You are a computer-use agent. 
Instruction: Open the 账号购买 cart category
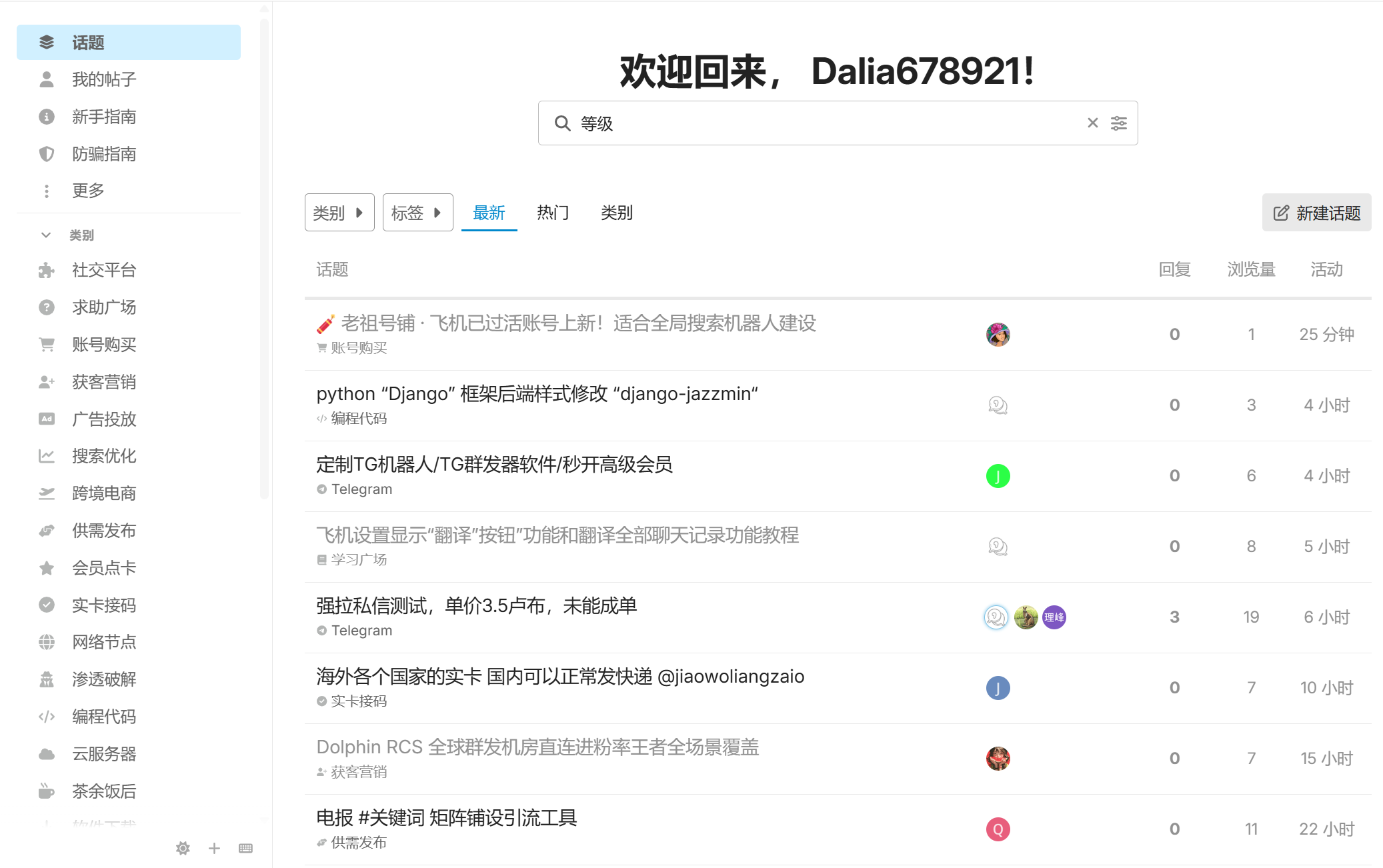(x=104, y=345)
